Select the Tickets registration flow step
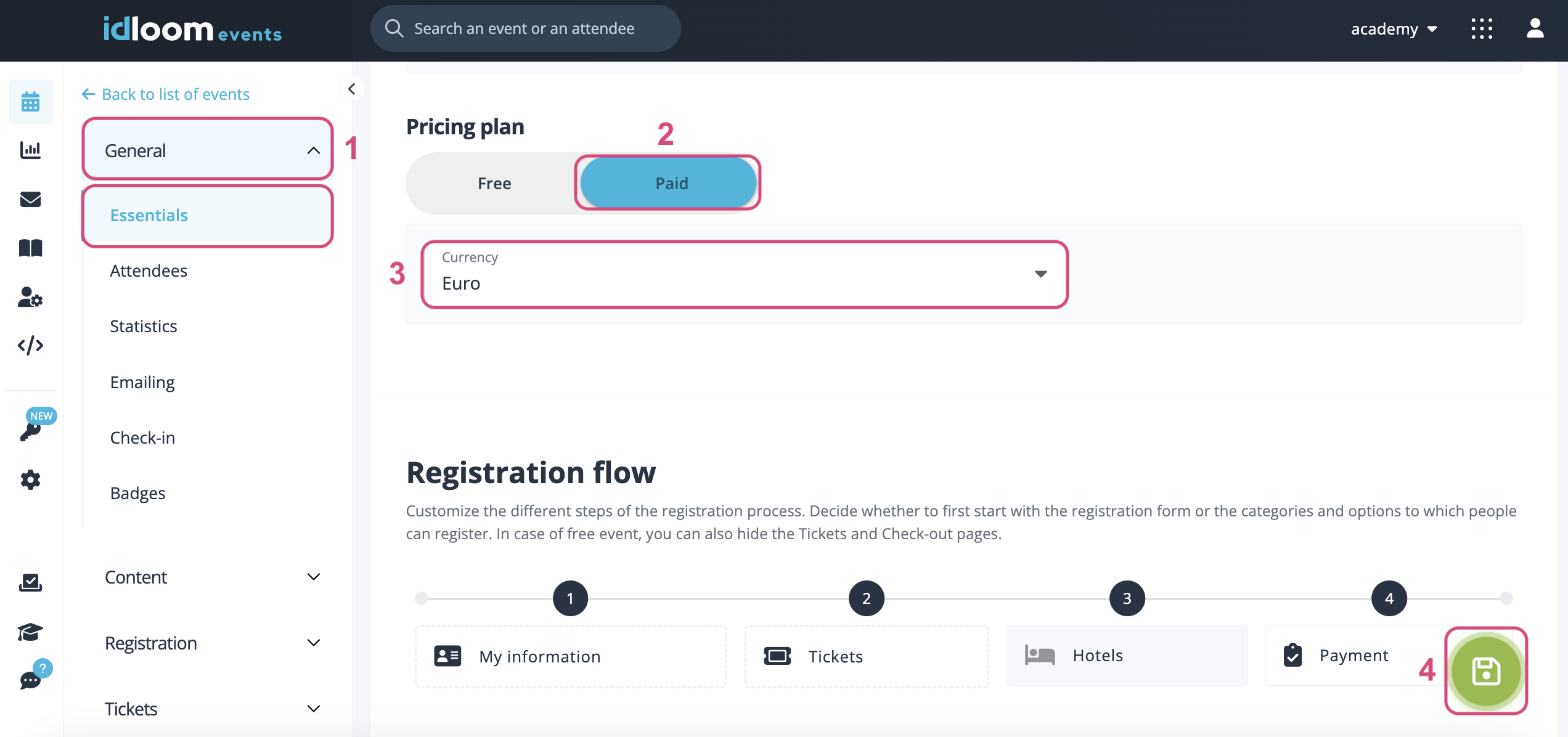1568x737 pixels. [x=867, y=656]
